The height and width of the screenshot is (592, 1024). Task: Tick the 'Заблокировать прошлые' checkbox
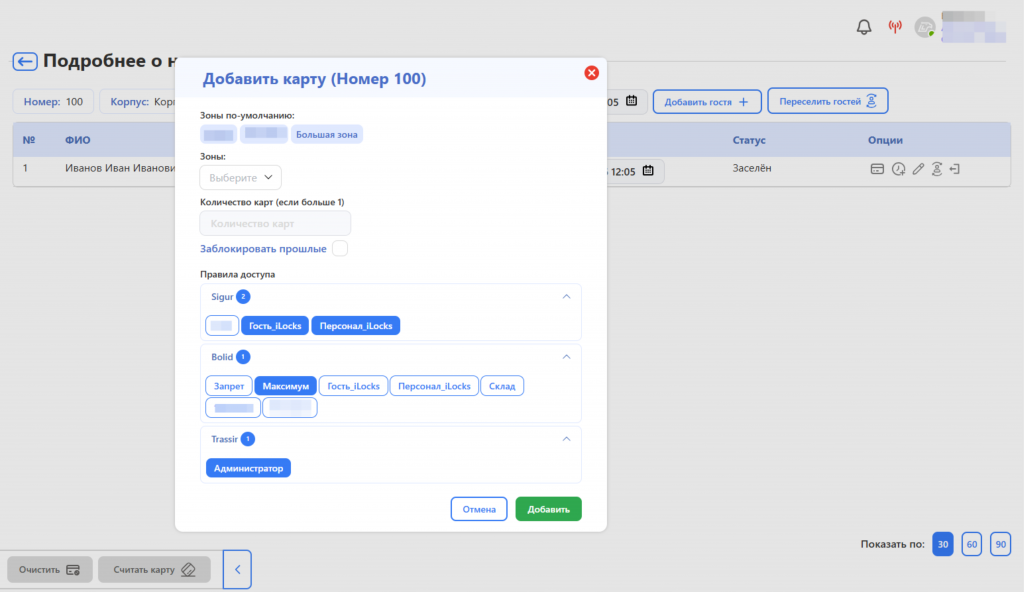click(x=340, y=248)
